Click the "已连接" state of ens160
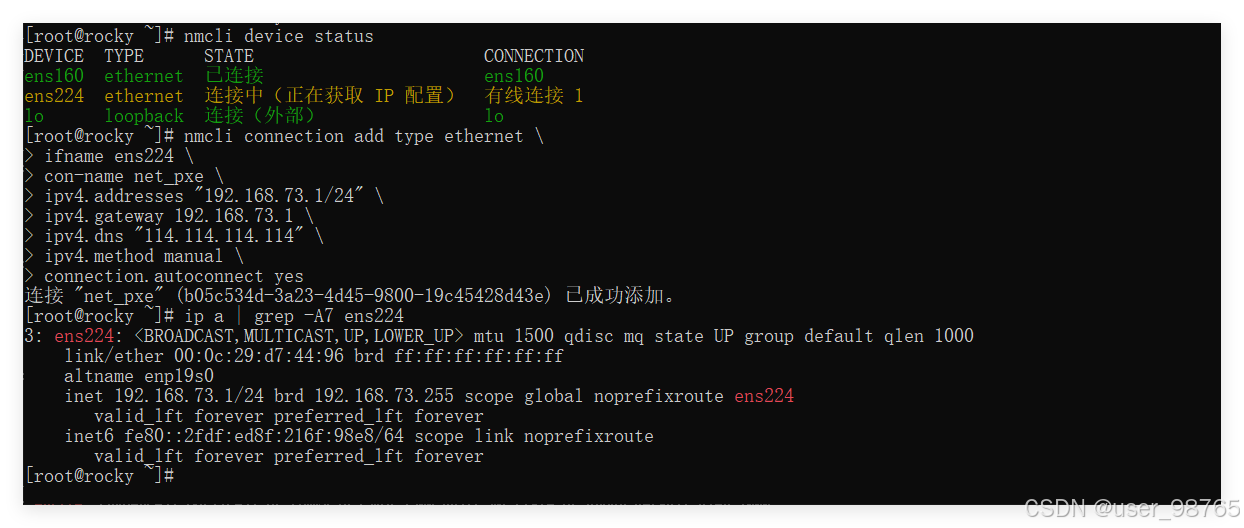This screenshot has height=528, width=1244. pos(234,76)
